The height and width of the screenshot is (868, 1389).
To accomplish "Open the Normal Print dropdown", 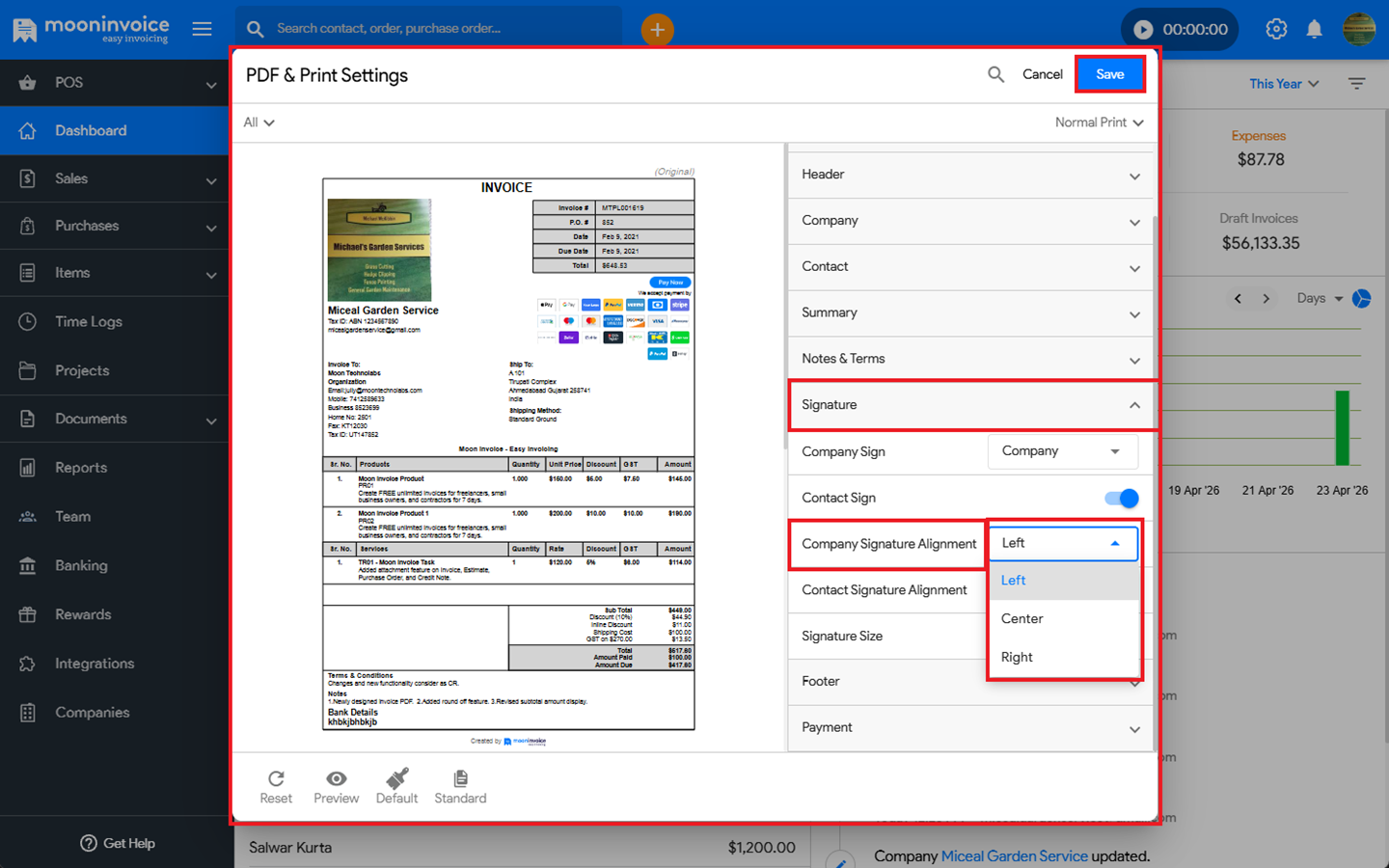I will [1099, 122].
